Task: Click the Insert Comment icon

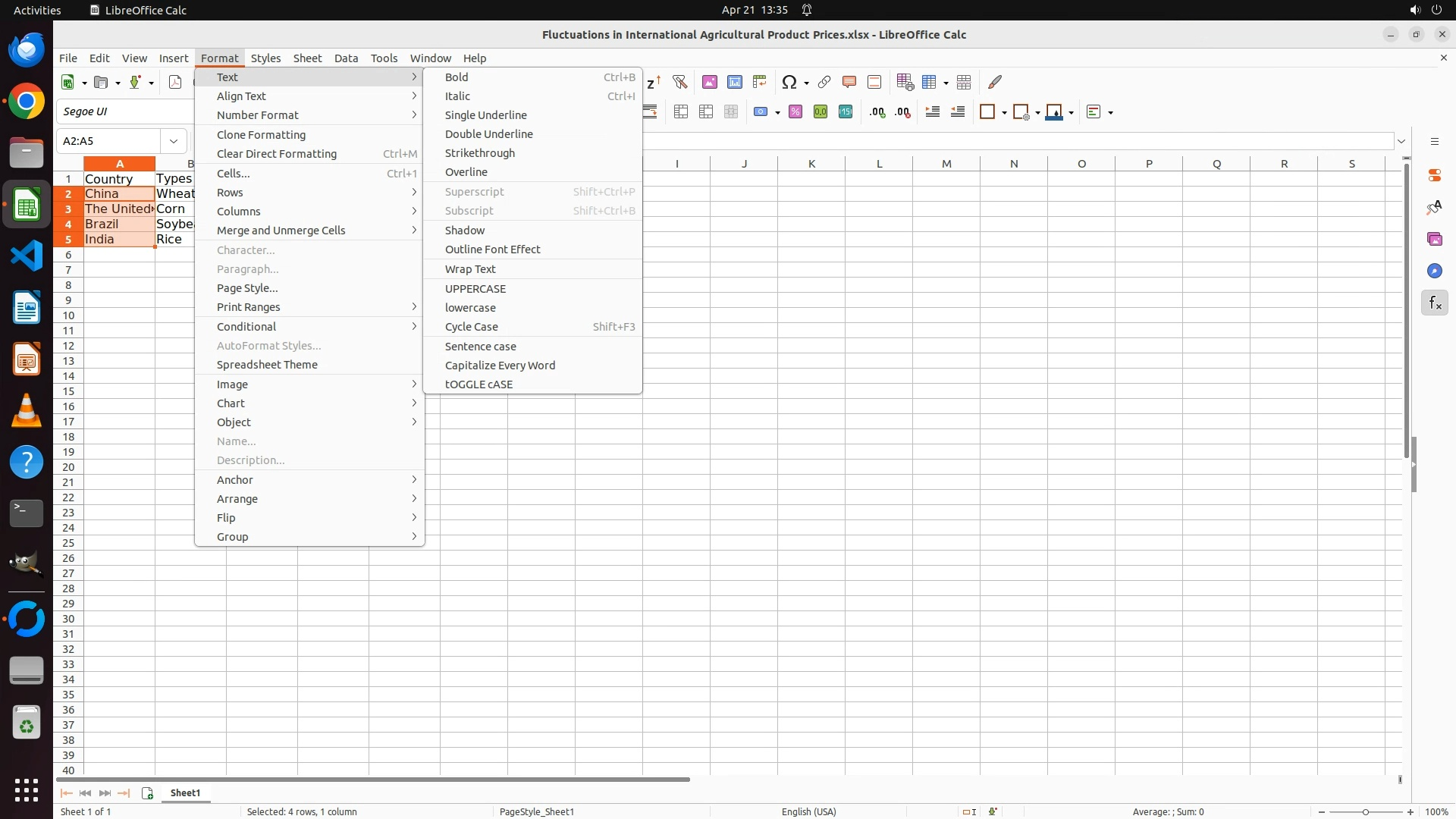Action: coord(849,82)
